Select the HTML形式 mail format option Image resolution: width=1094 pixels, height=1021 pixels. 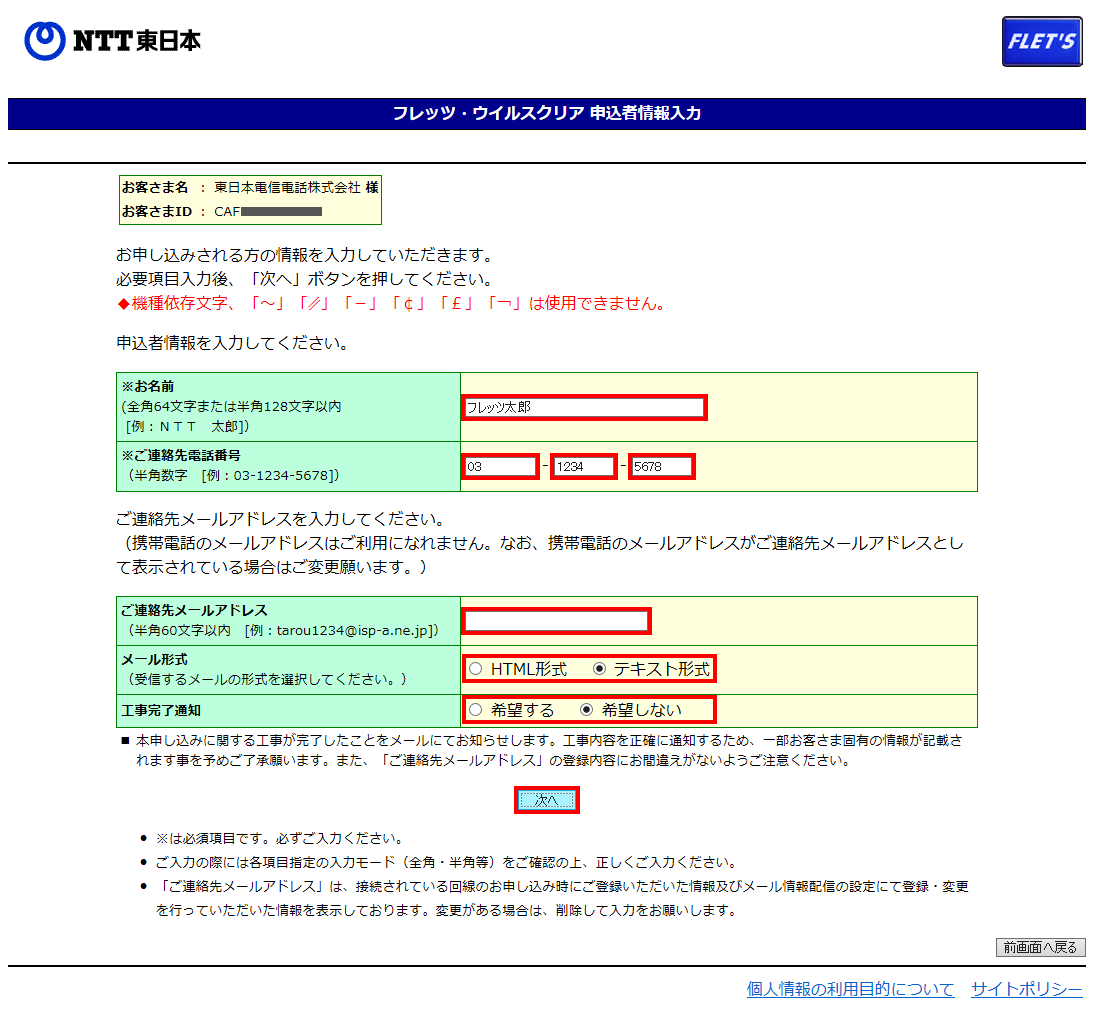coord(476,669)
